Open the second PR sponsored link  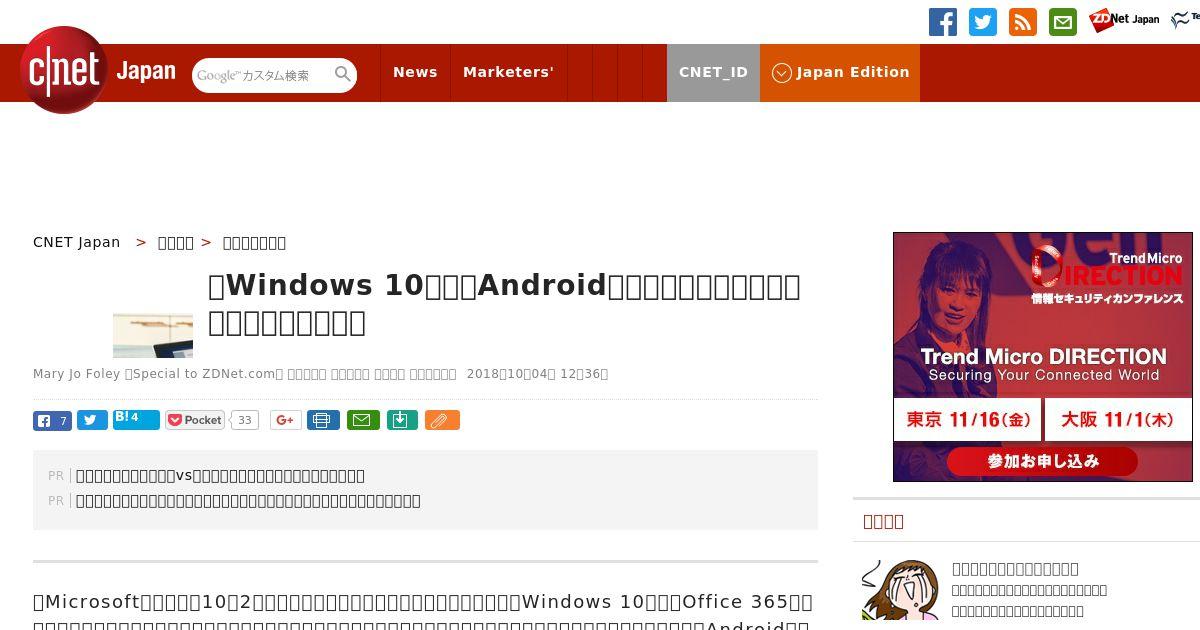tap(248, 500)
